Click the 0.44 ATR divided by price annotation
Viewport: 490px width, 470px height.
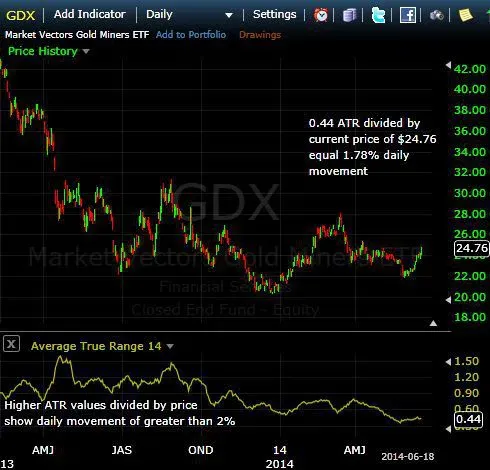click(372, 147)
